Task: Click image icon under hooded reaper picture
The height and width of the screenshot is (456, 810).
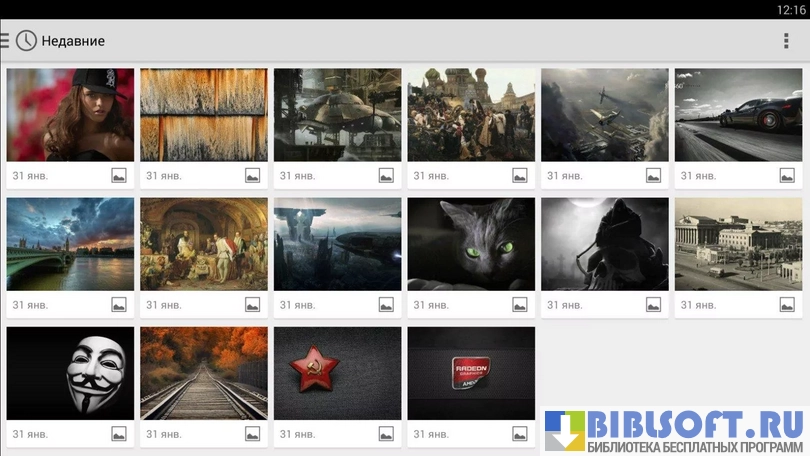Action: 653,305
